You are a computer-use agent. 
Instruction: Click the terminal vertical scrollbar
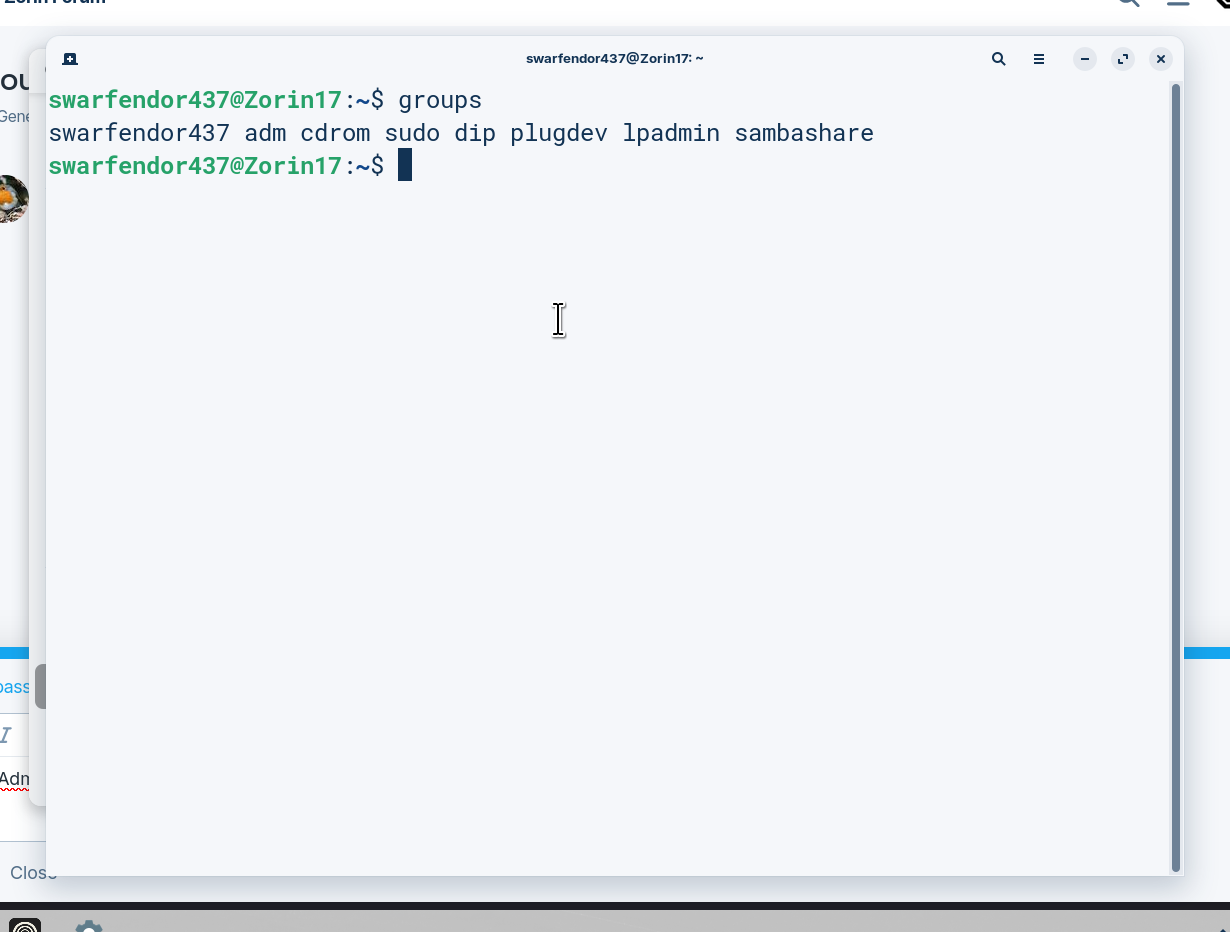1176,478
